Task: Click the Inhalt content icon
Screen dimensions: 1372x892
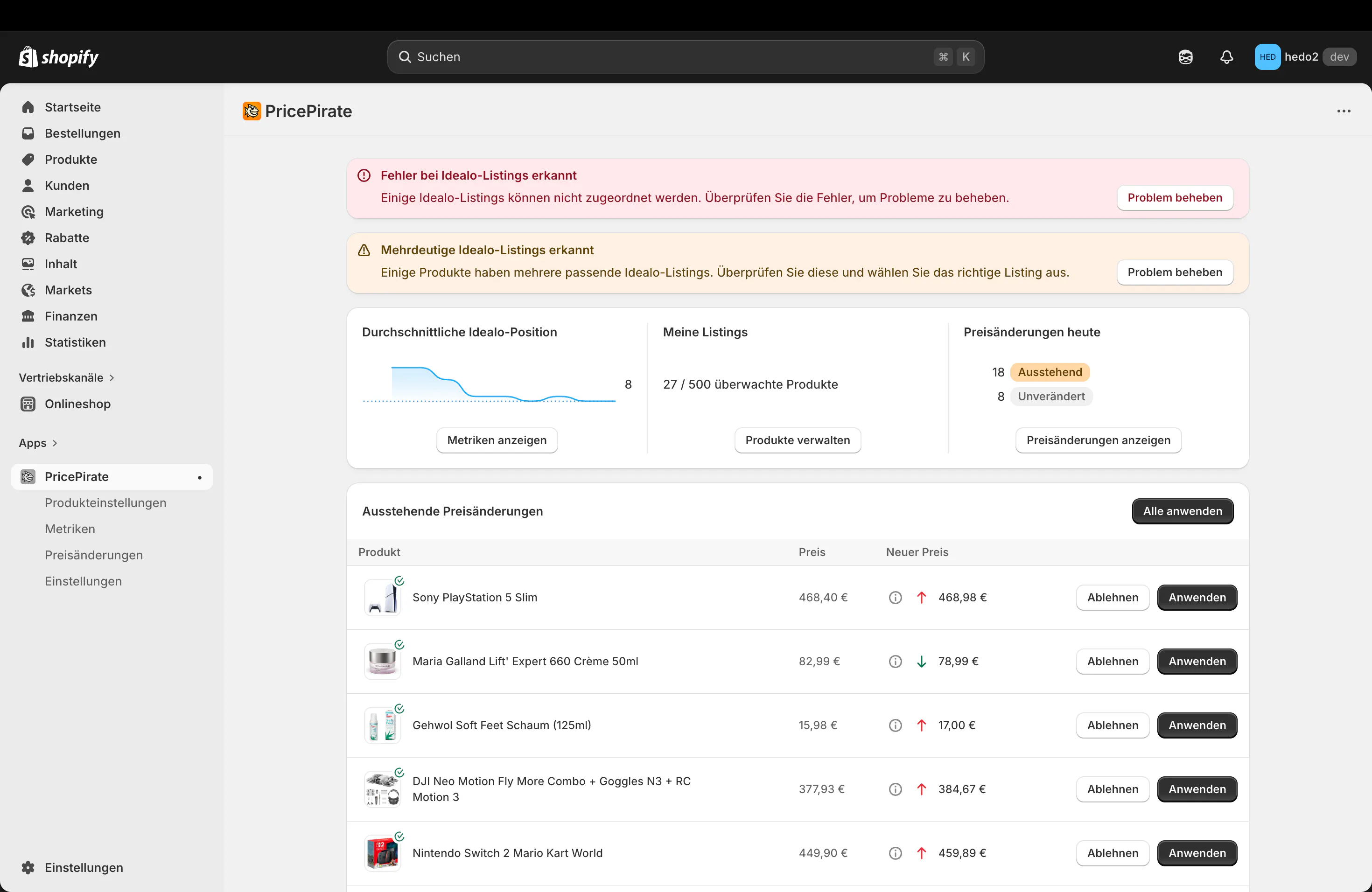Action: (28, 264)
